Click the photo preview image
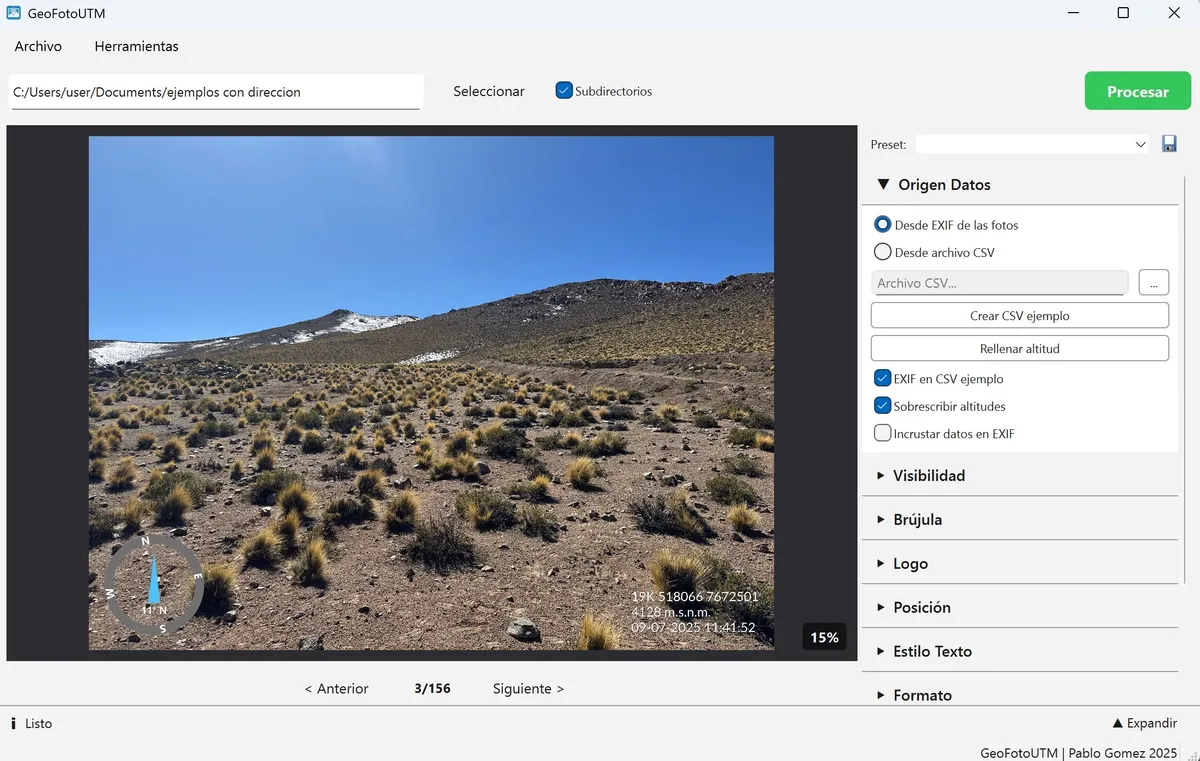This screenshot has width=1200, height=761. pos(431,393)
